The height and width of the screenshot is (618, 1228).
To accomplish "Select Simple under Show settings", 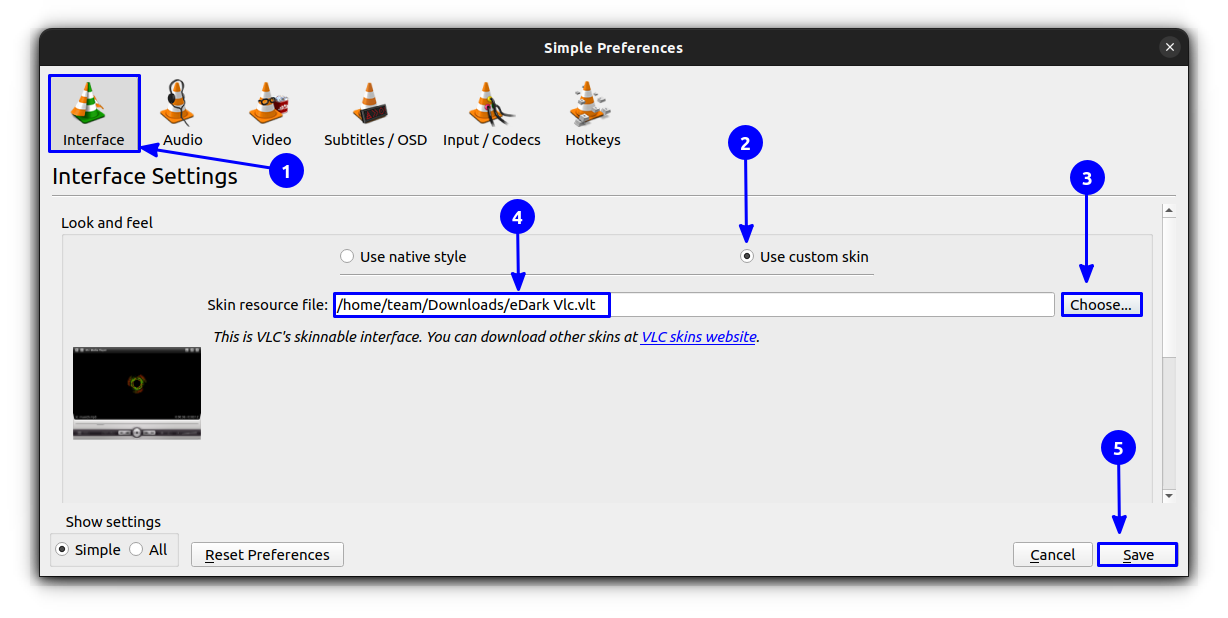I will pos(88,550).
